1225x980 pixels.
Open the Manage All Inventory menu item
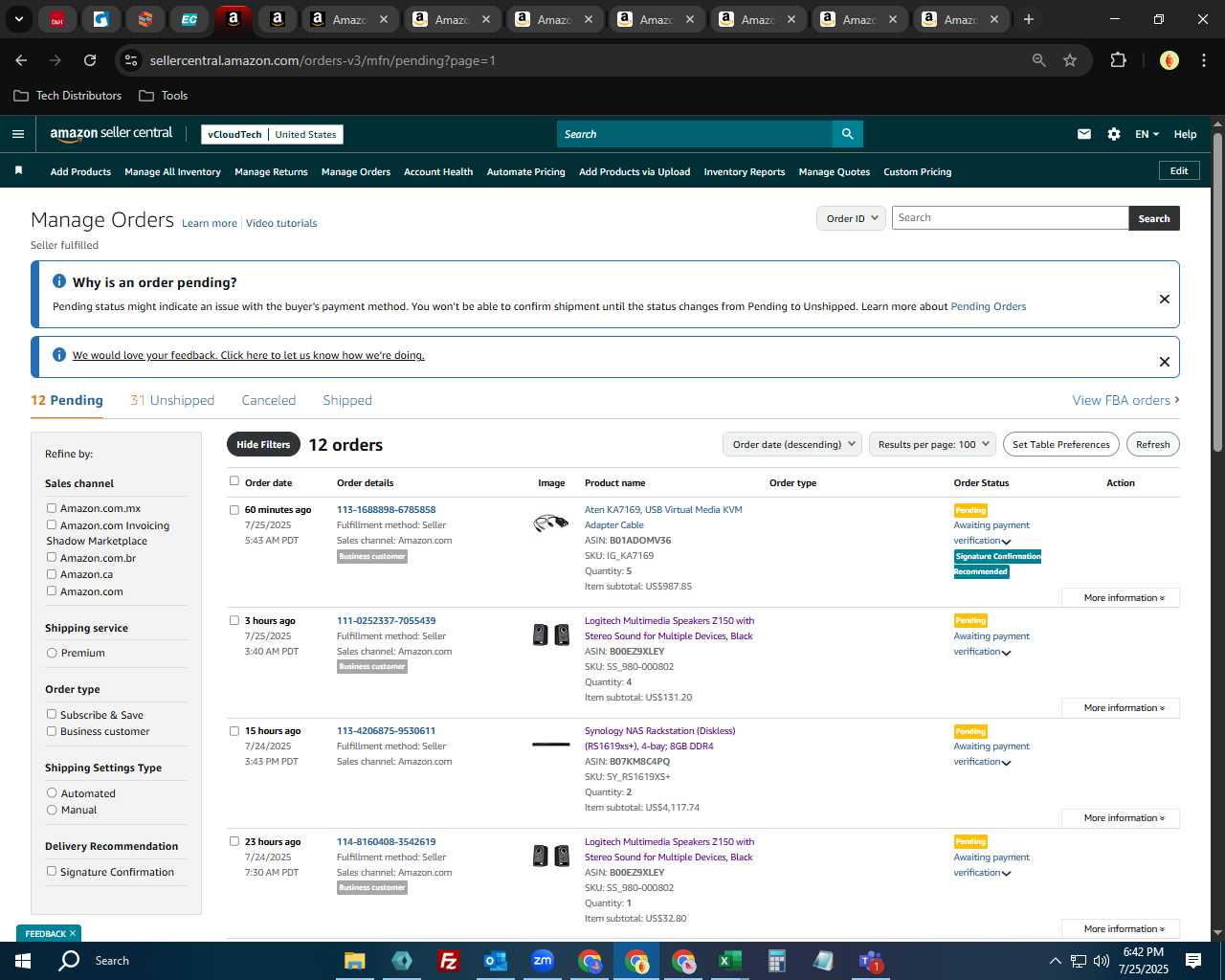172,172
